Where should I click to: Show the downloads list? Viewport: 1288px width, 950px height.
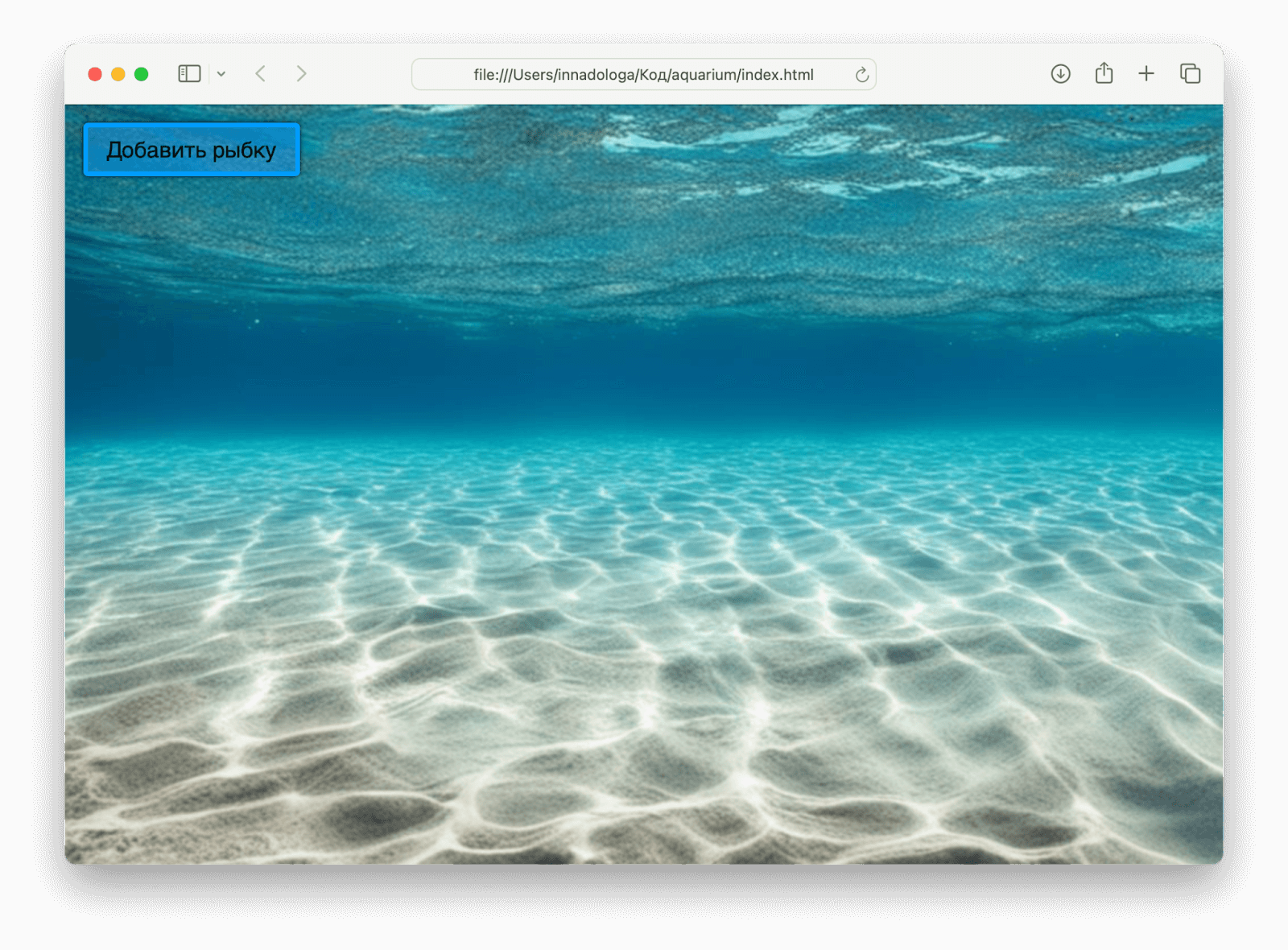click(x=1060, y=74)
